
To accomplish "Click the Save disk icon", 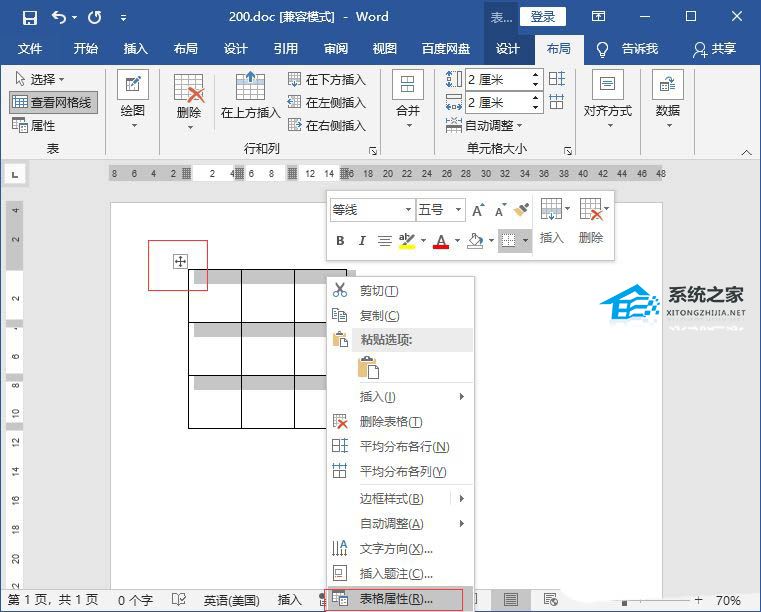I will pyautogui.click(x=30, y=18).
